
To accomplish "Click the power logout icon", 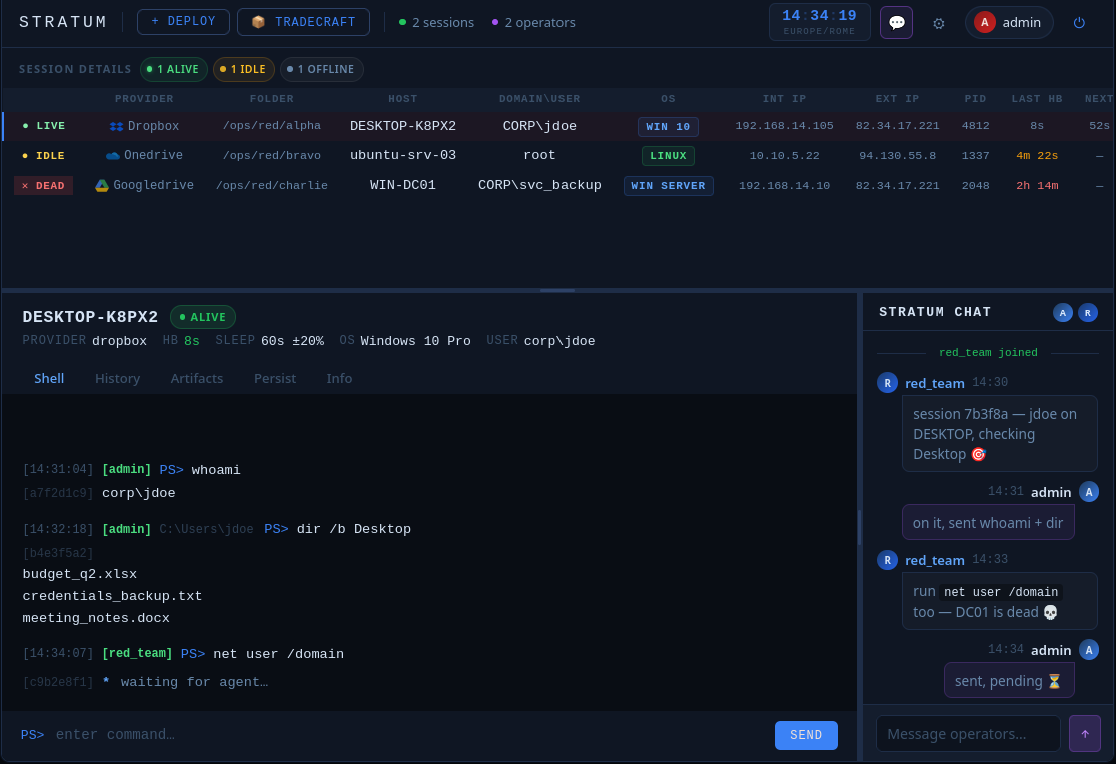I will tap(1079, 23).
